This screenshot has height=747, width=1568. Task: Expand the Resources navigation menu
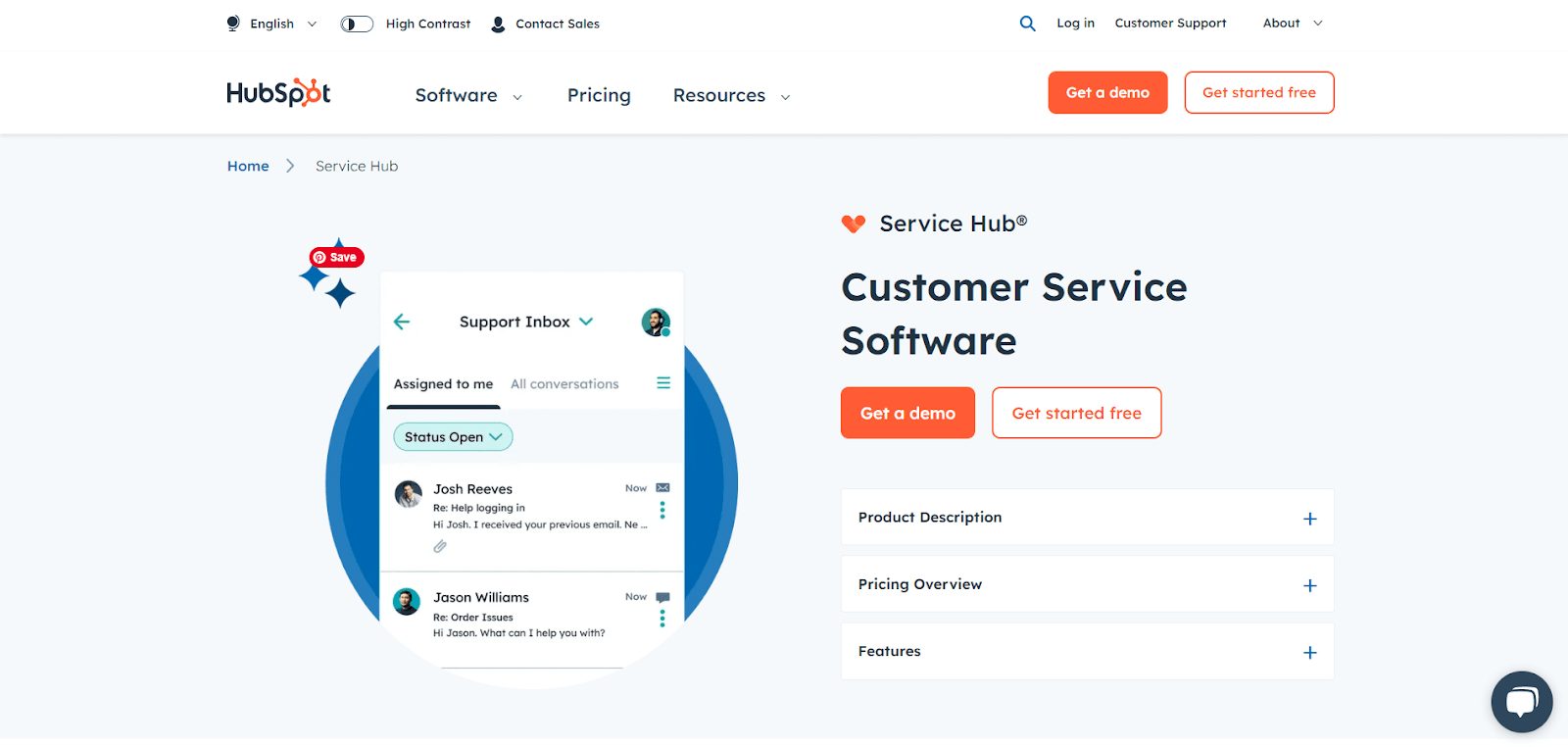tap(731, 96)
